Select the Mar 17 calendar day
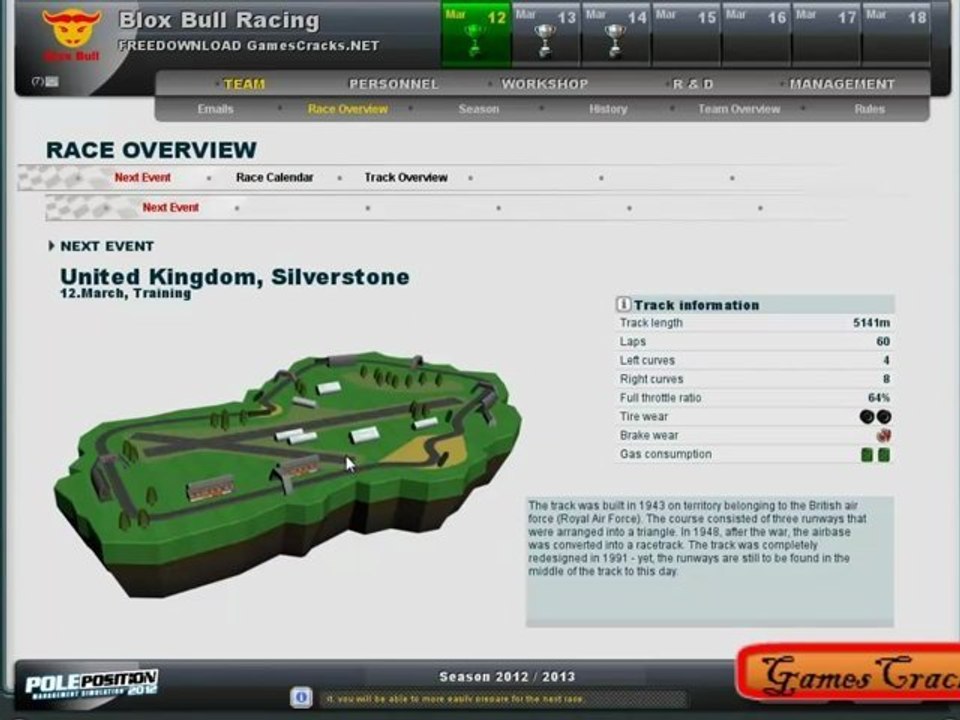The image size is (960, 720). [826, 34]
